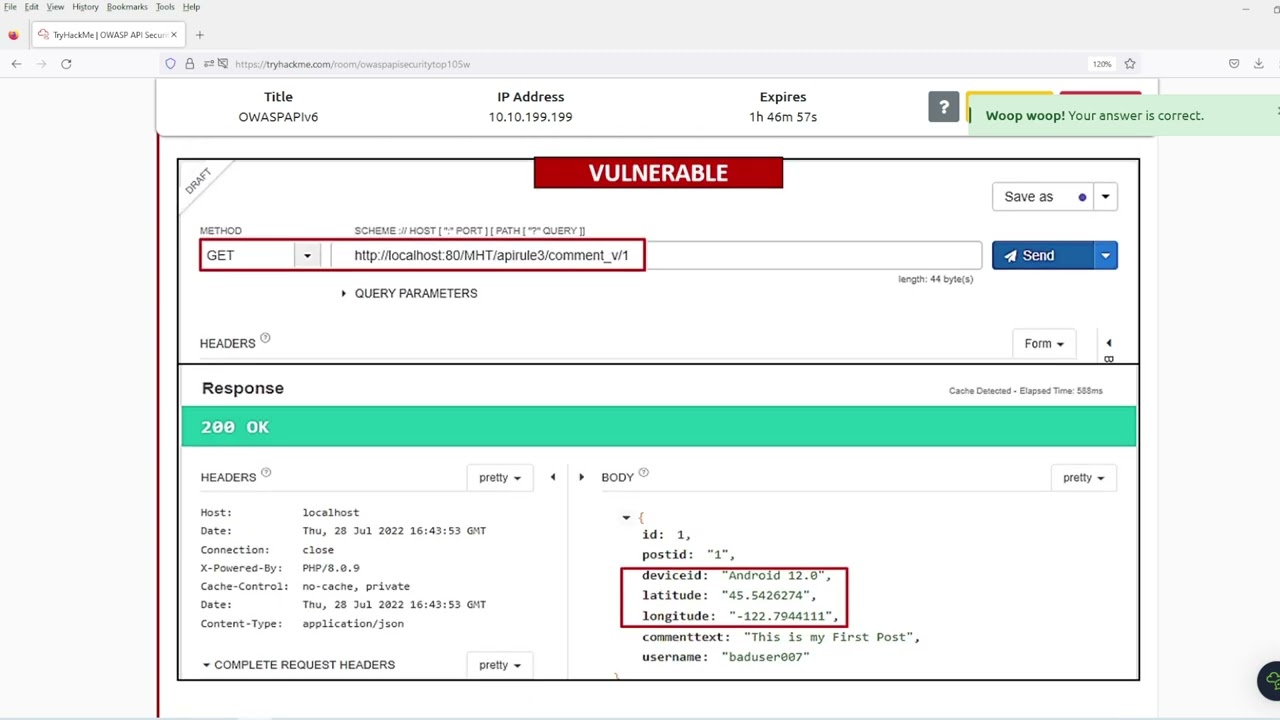Open the Save as dropdown arrow
1280x720 pixels.
point(1105,197)
